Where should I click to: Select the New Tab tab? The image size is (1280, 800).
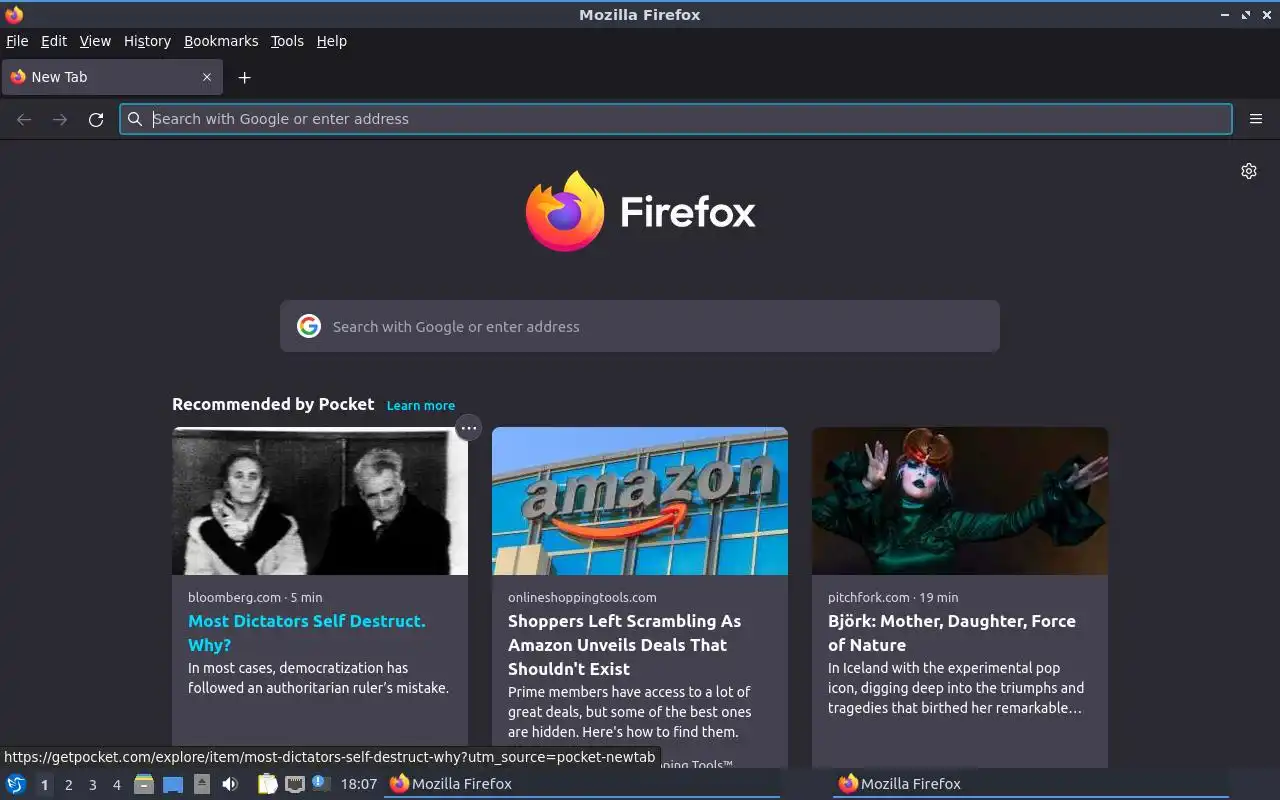click(x=111, y=77)
